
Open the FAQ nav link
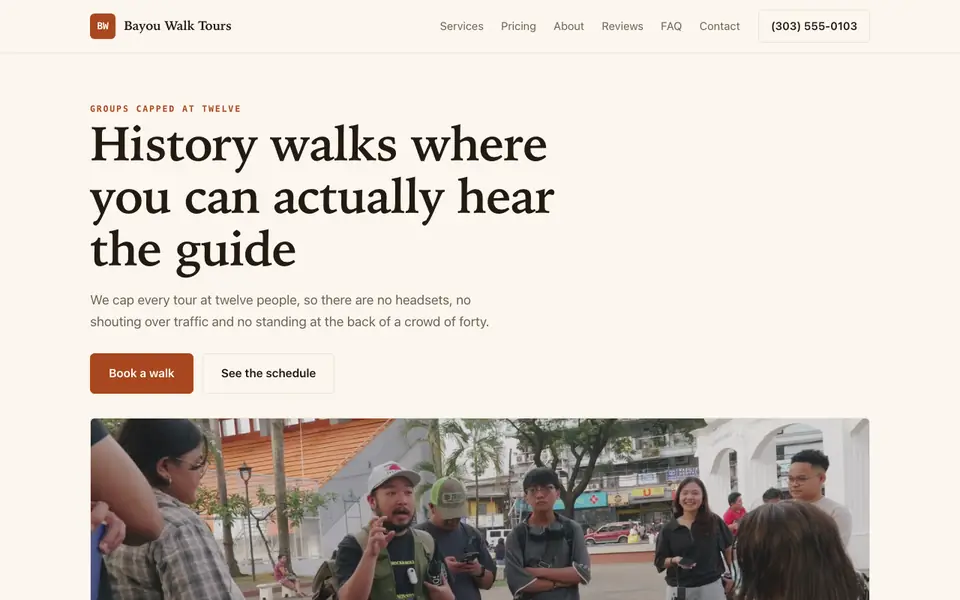coord(671,26)
